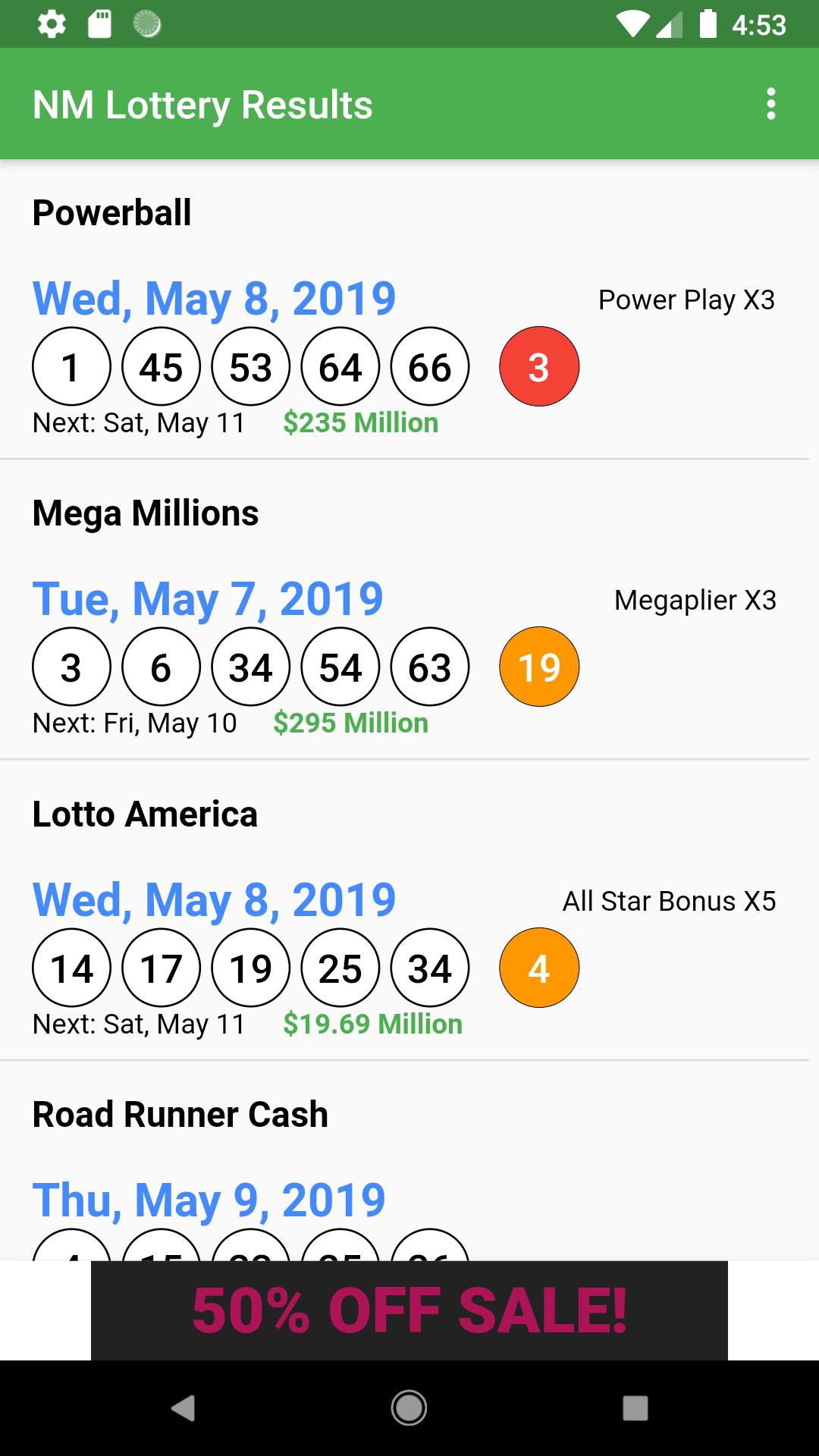Viewport: 819px width, 1456px height.
Task: Tap the Android back navigation button
Action: pyautogui.click(x=183, y=1408)
